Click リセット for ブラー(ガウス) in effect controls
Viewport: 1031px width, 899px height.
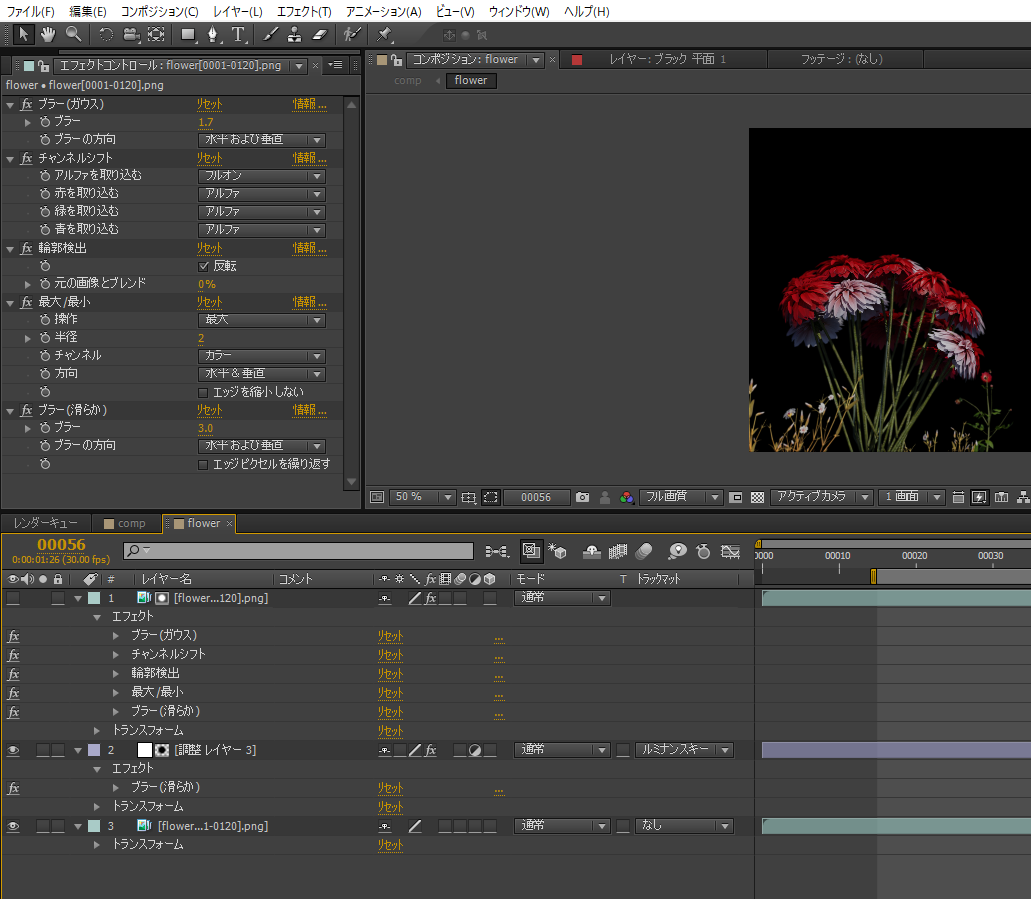[209, 104]
